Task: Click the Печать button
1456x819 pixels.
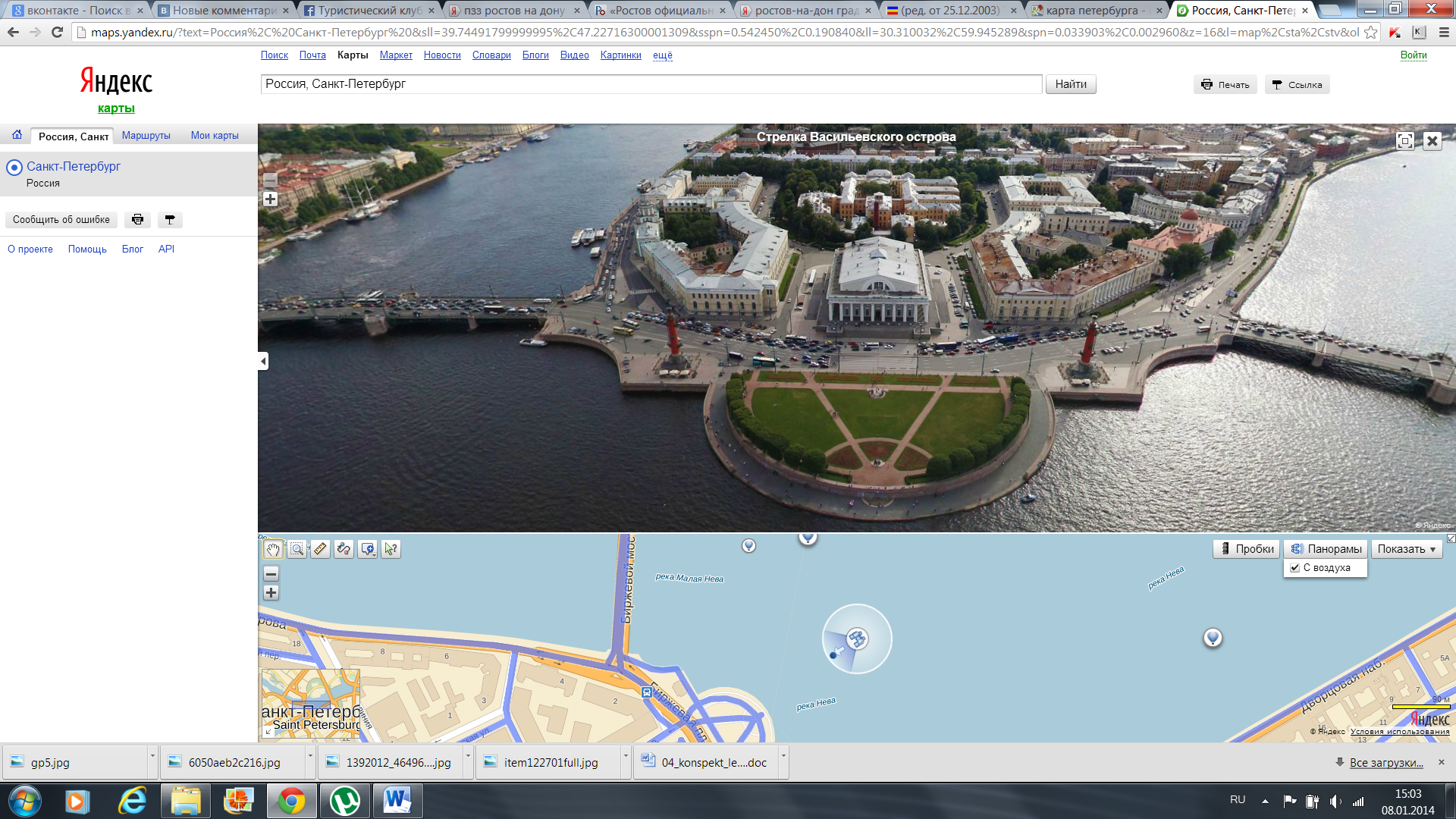Action: [1225, 85]
